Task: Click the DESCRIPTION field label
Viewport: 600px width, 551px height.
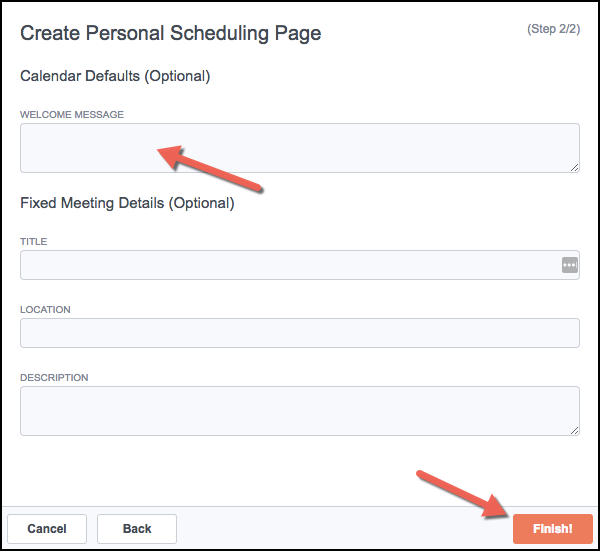Action: tap(54, 378)
